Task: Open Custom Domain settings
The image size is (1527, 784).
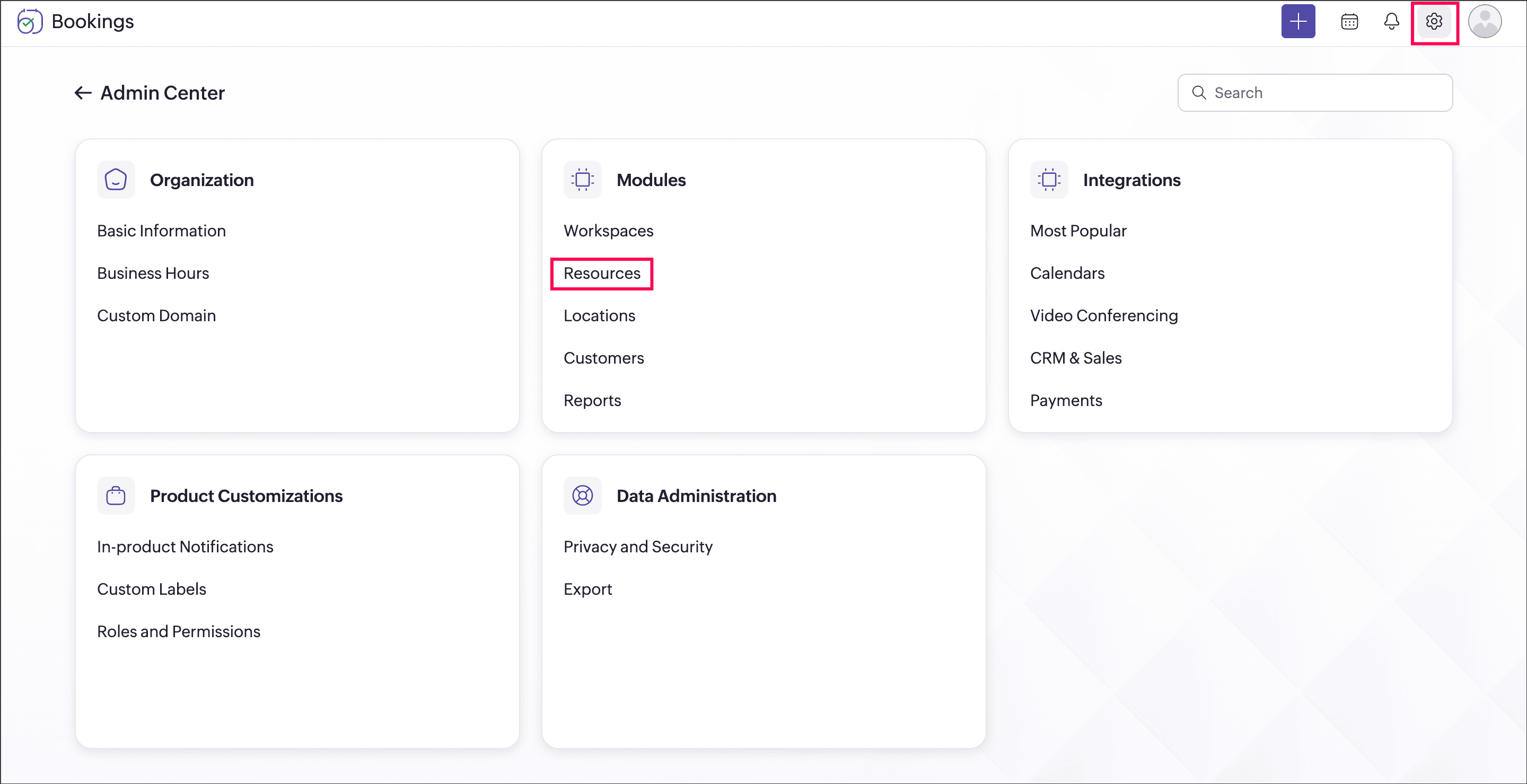Action: coord(156,316)
